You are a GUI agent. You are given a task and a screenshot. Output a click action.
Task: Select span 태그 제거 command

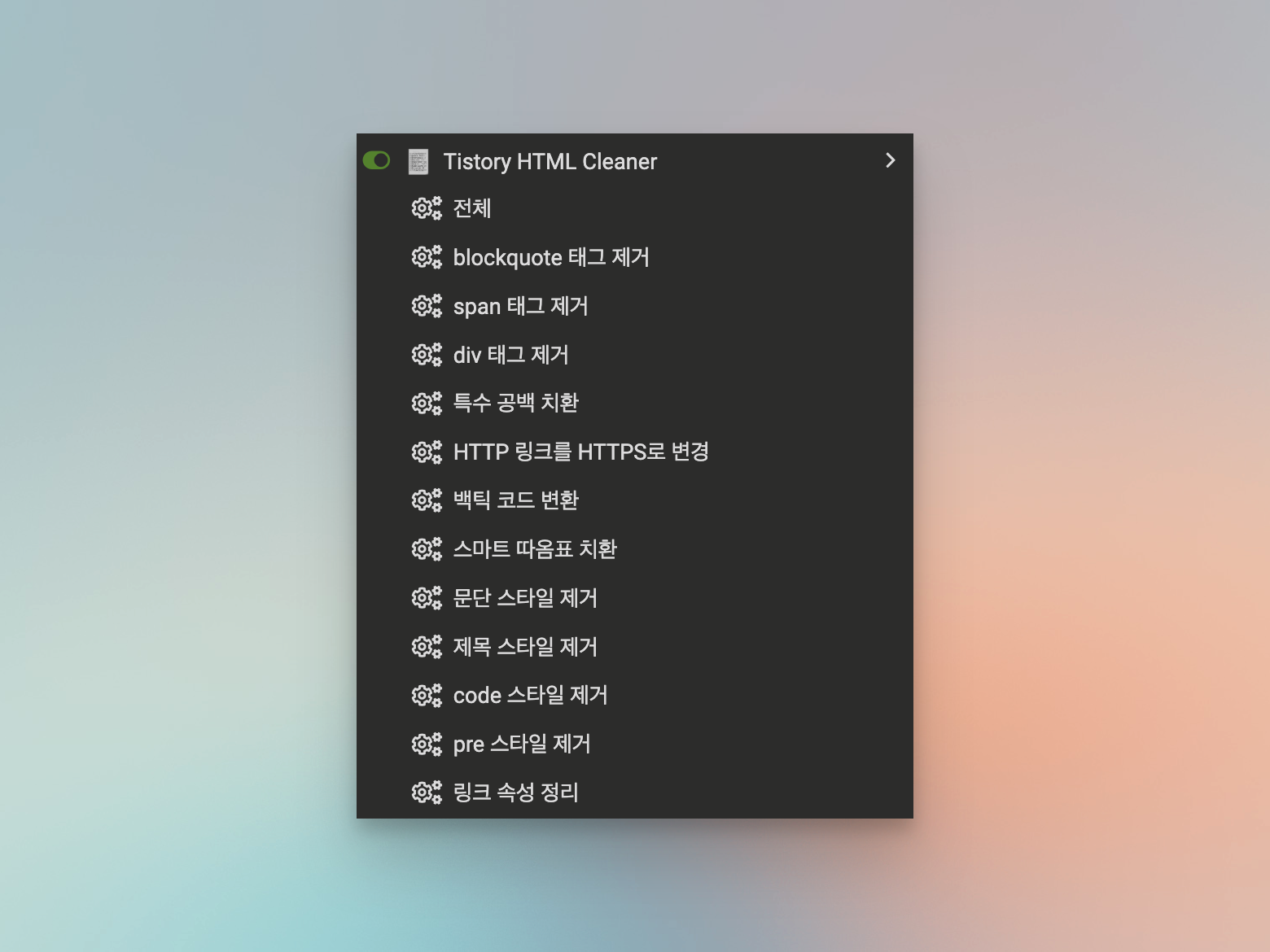coord(520,306)
